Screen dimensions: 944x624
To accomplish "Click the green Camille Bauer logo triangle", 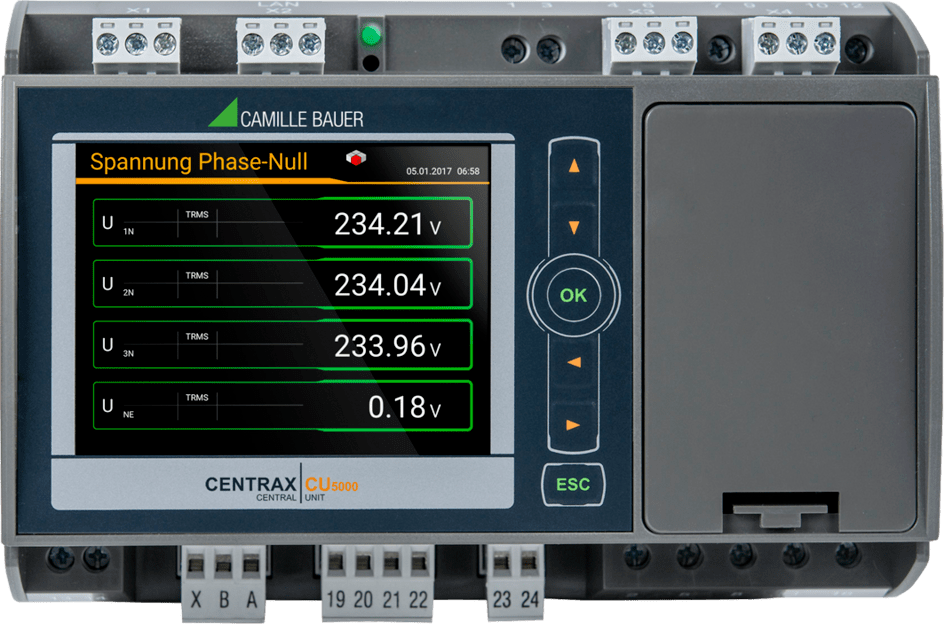I will 226,113.
